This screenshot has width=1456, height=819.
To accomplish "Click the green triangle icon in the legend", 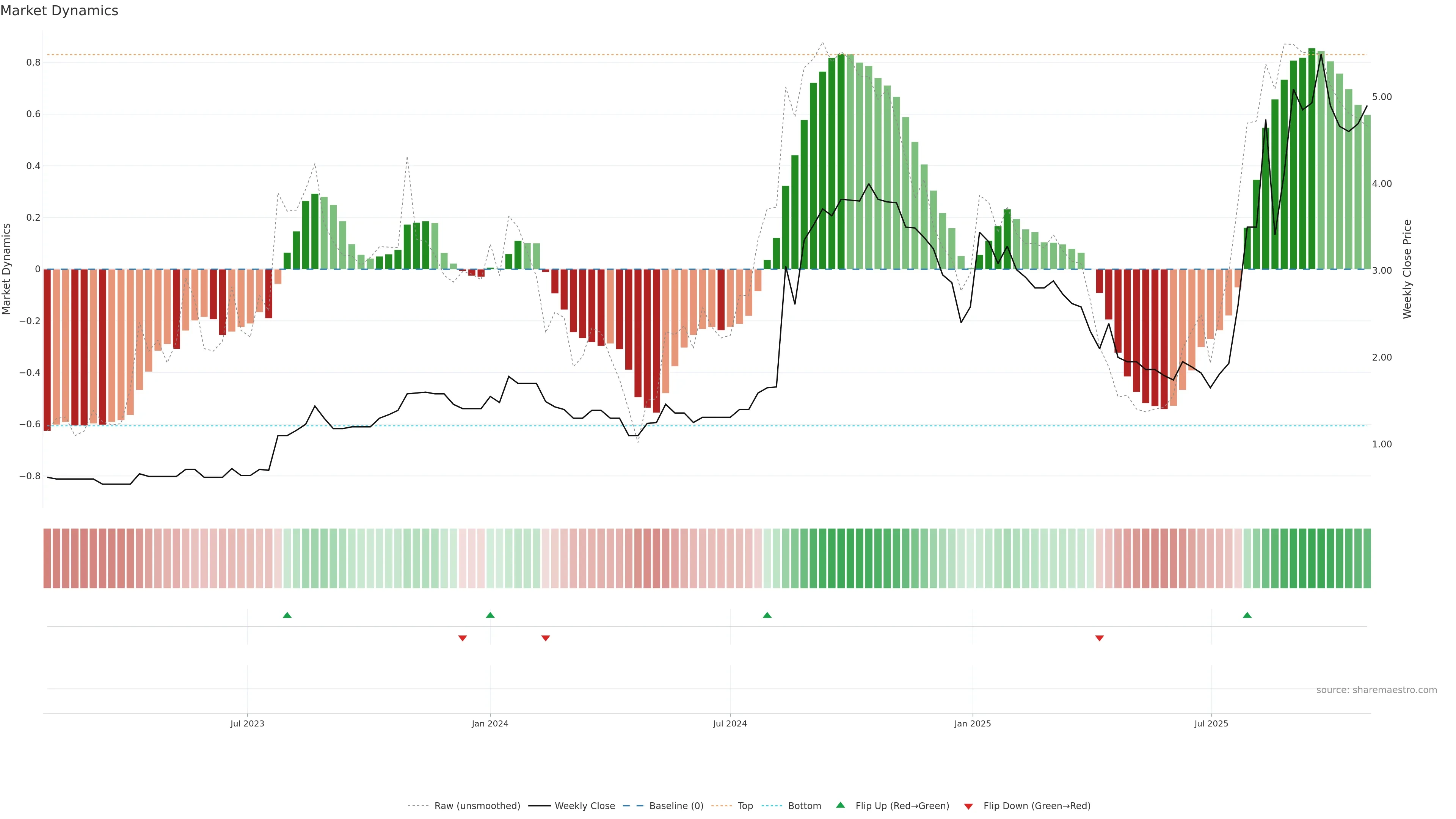I will tap(841, 805).
